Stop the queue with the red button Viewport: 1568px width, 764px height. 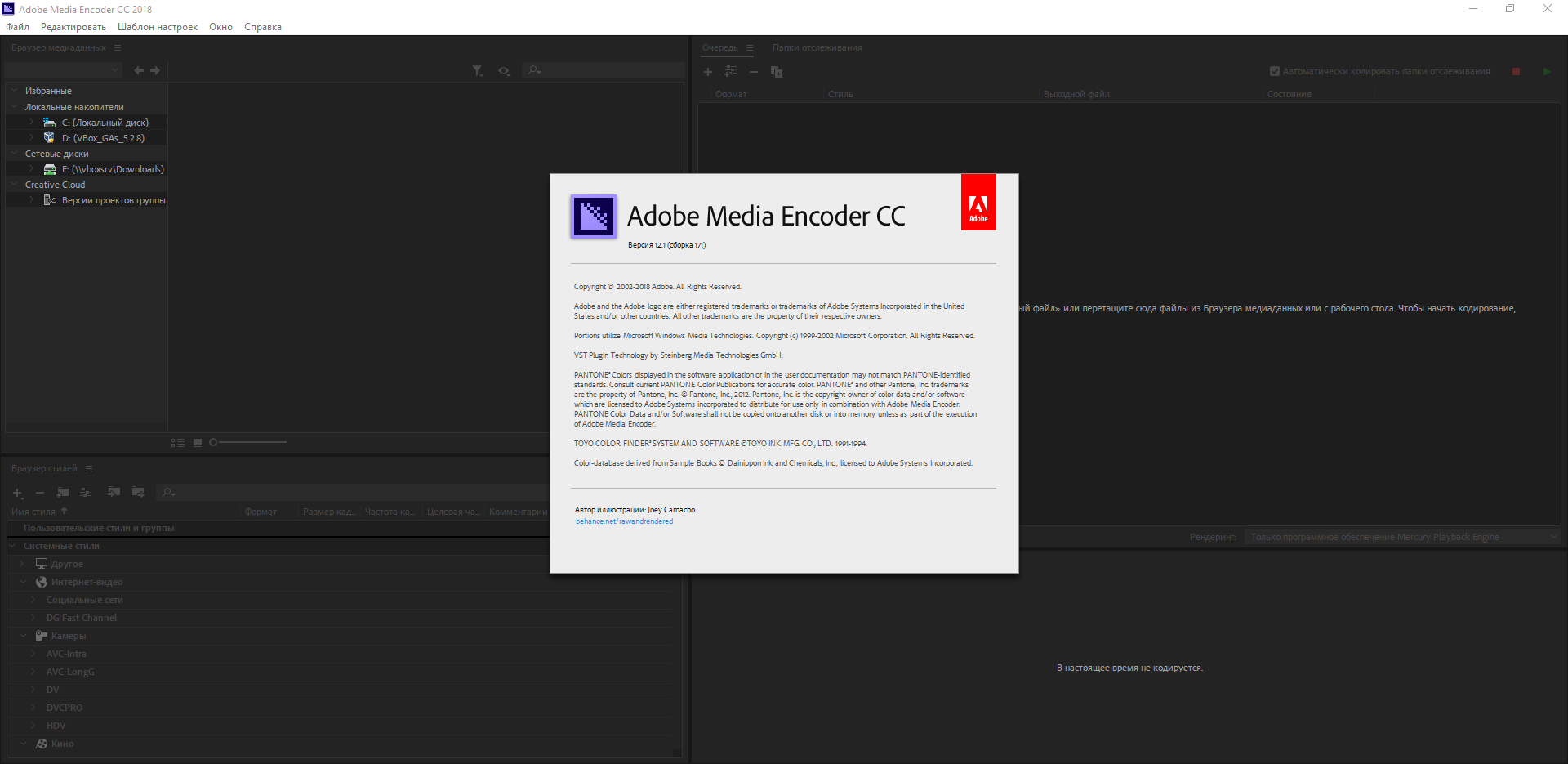click(1517, 72)
